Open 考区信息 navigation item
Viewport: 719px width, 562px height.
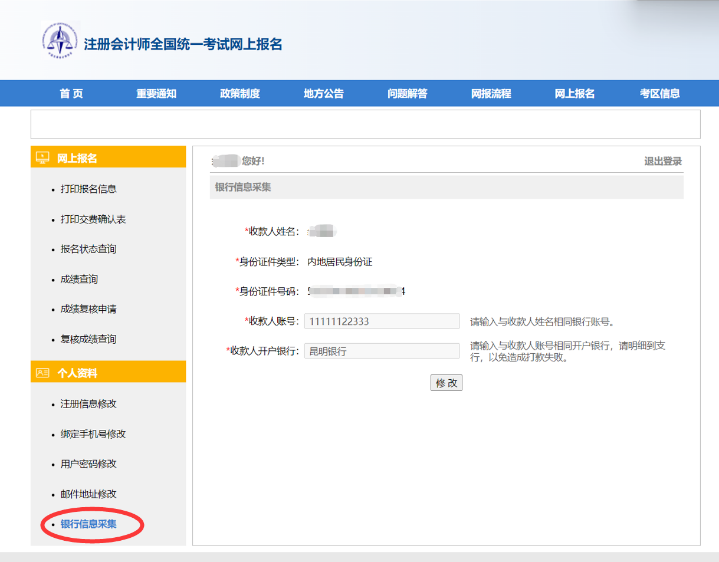click(x=659, y=94)
